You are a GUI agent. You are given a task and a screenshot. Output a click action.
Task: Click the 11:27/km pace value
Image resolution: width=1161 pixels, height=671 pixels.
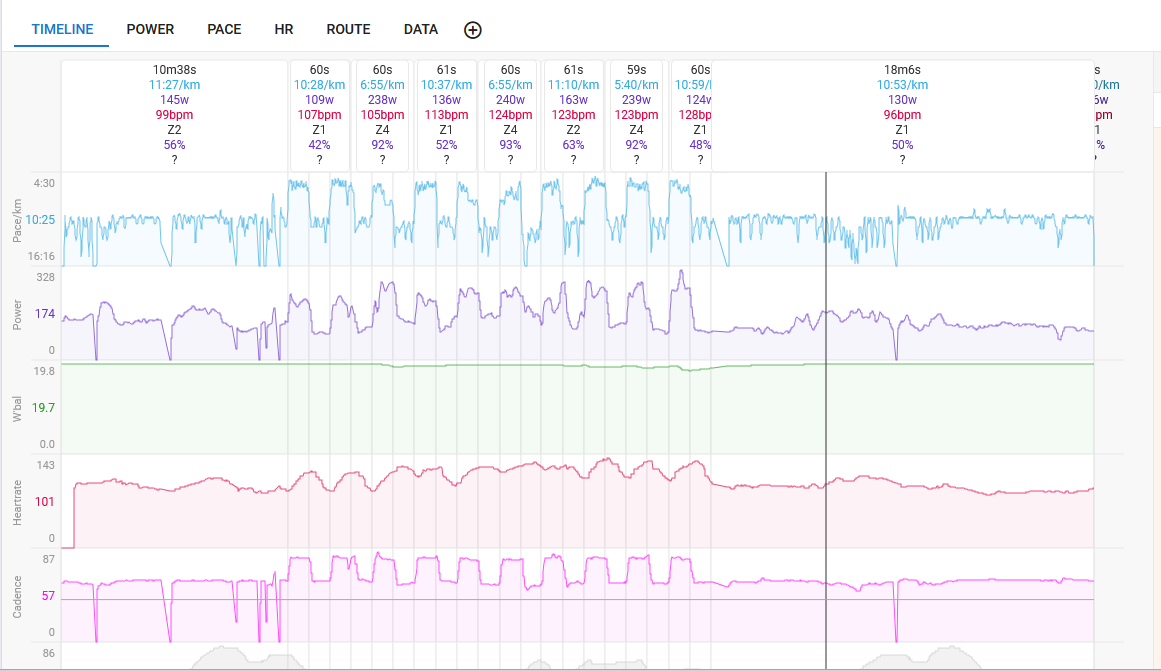174,85
